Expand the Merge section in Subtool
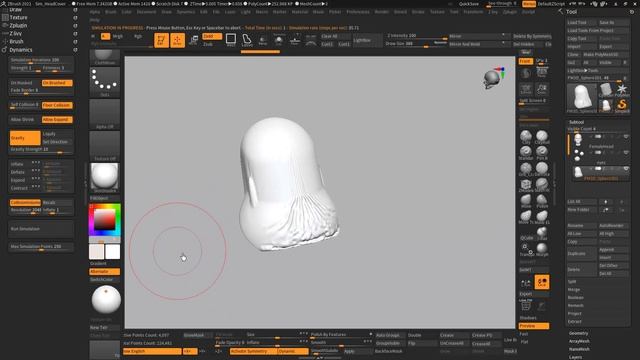The width and height of the screenshot is (640, 360). [573, 289]
